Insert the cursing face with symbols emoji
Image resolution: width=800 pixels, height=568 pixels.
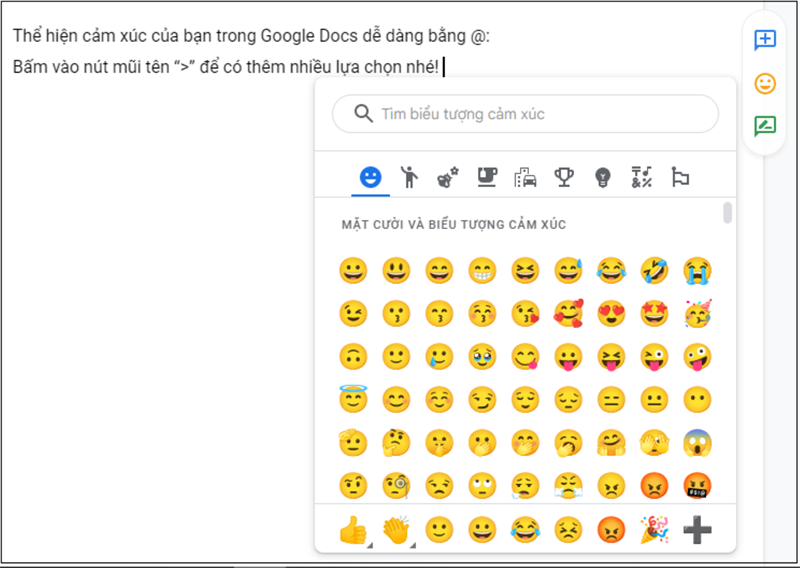coord(697,485)
